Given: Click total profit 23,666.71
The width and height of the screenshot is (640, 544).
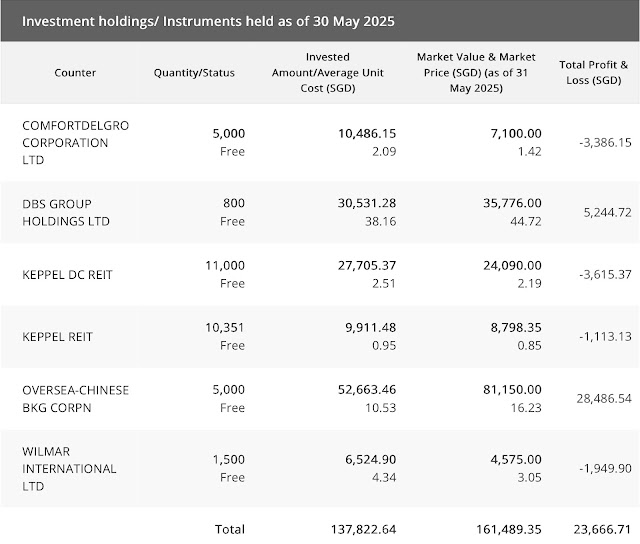Looking at the screenshot, I should pyautogui.click(x=602, y=529).
